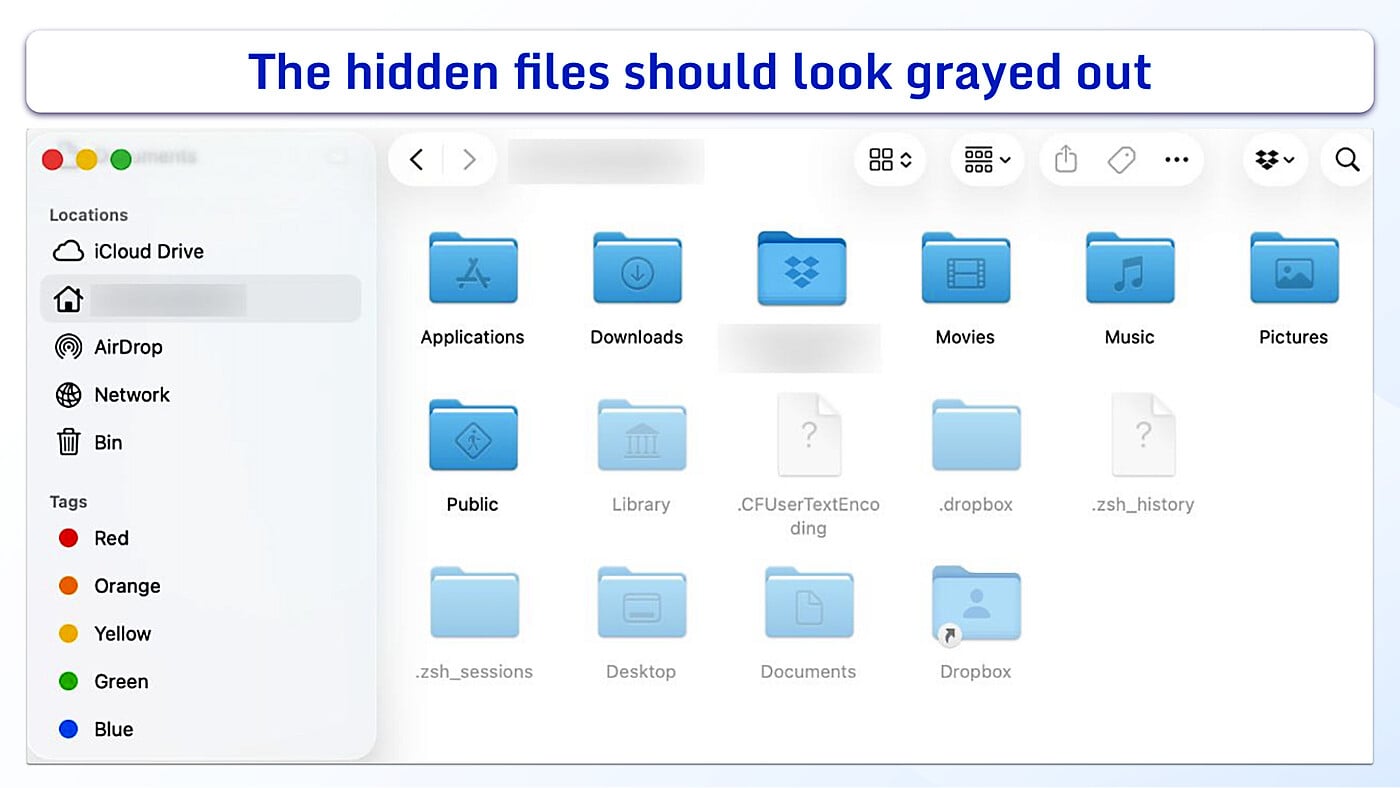
Task: Select the Pictures folder icon
Action: [1294, 268]
